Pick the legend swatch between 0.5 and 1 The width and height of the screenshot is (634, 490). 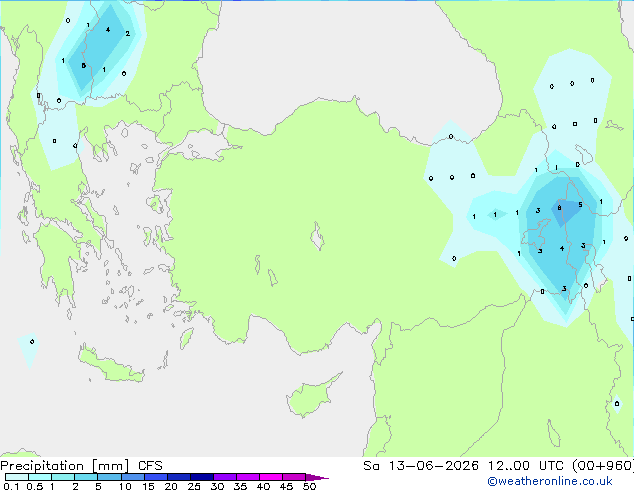click(40, 477)
